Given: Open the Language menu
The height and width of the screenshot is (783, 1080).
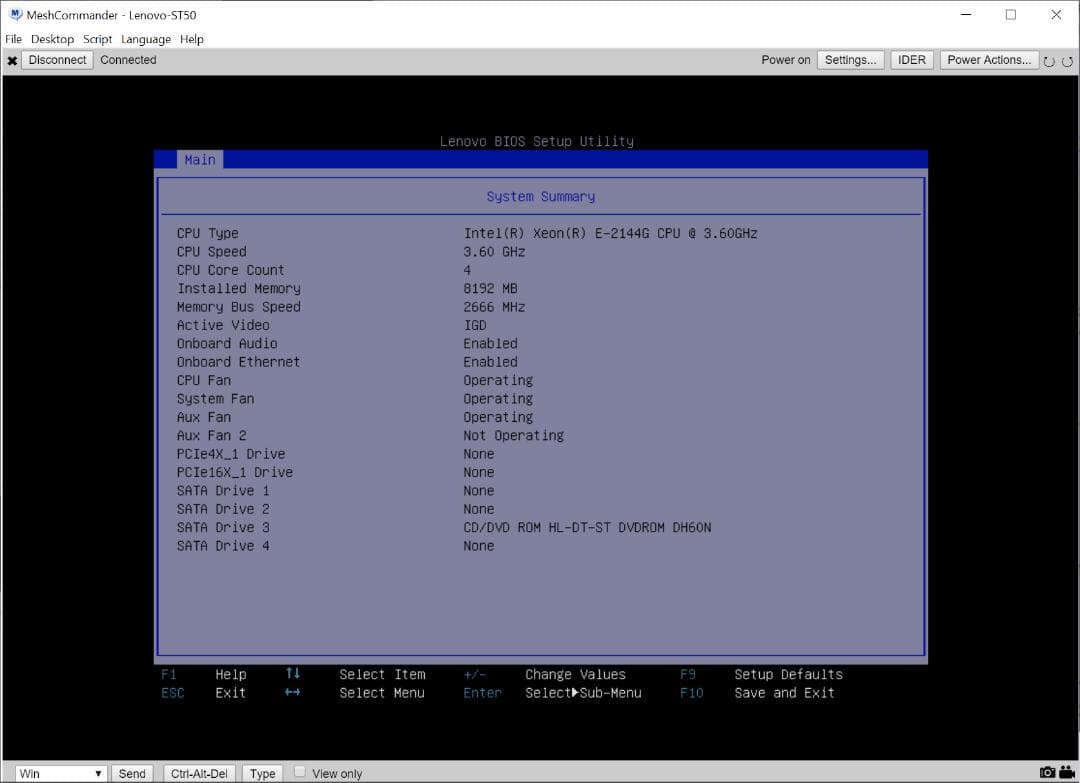Looking at the screenshot, I should tap(146, 39).
